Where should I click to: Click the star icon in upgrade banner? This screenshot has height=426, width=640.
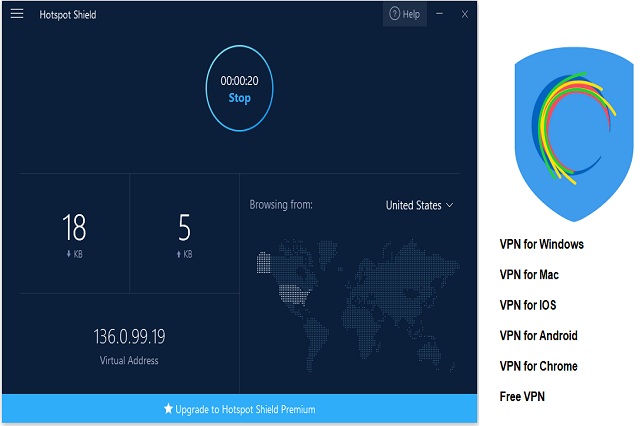pyautogui.click(x=168, y=408)
